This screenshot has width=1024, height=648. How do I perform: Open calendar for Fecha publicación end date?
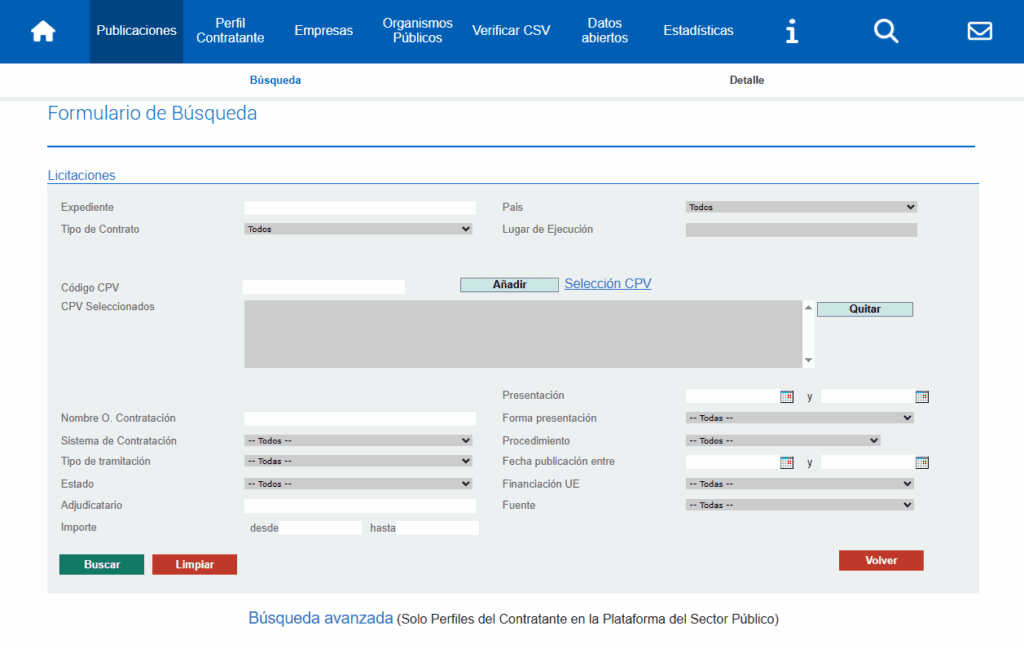click(x=922, y=462)
